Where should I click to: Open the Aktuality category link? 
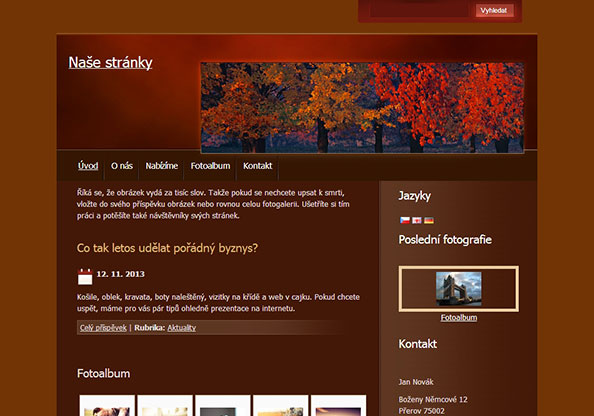pyautogui.click(x=181, y=328)
